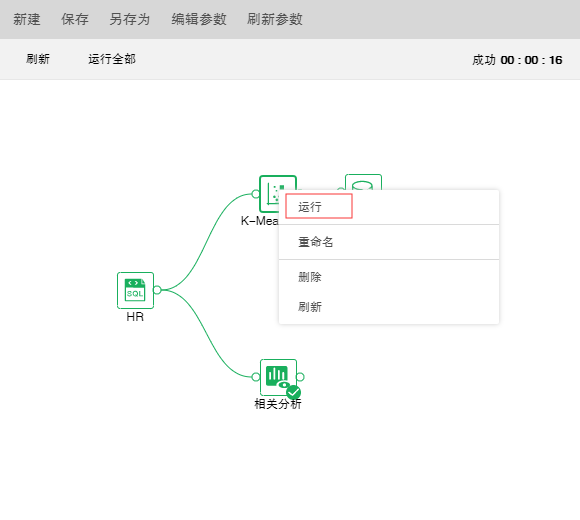
Task: Click the output port on the HR node
Action: pyautogui.click(x=157, y=290)
